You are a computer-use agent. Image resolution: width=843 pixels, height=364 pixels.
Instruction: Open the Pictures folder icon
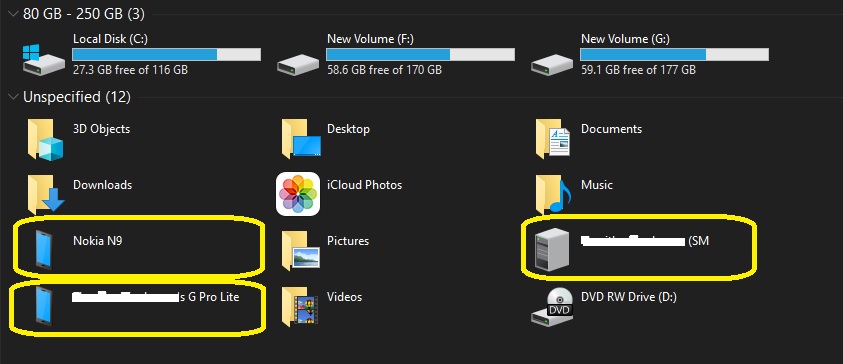pos(301,251)
